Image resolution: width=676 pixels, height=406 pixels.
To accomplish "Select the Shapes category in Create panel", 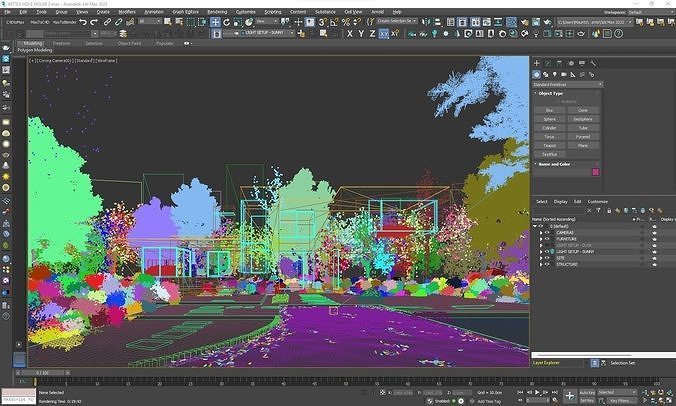I will pyautogui.click(x=545, y=75).
